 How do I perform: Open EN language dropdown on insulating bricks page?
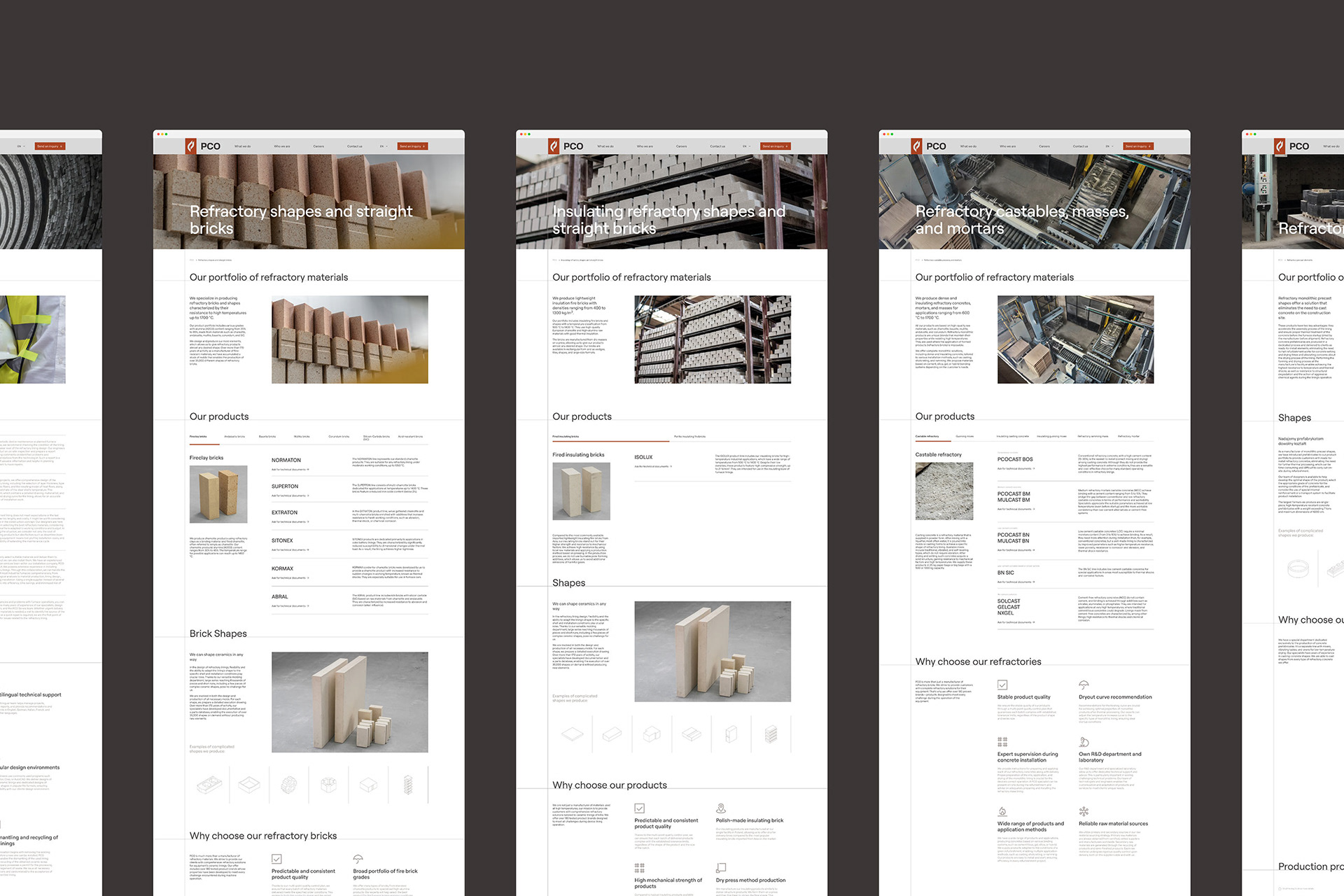point(745,146)
